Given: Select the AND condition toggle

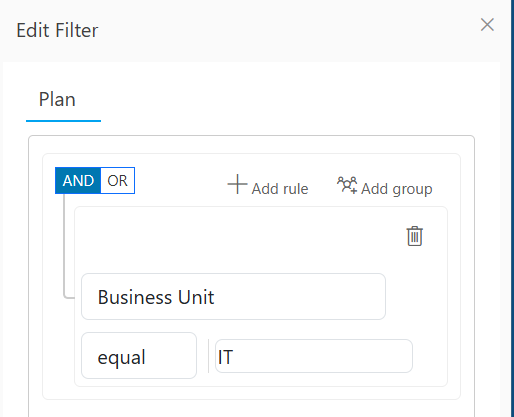Looking at the screenshot, I should [x=78, y=181].
